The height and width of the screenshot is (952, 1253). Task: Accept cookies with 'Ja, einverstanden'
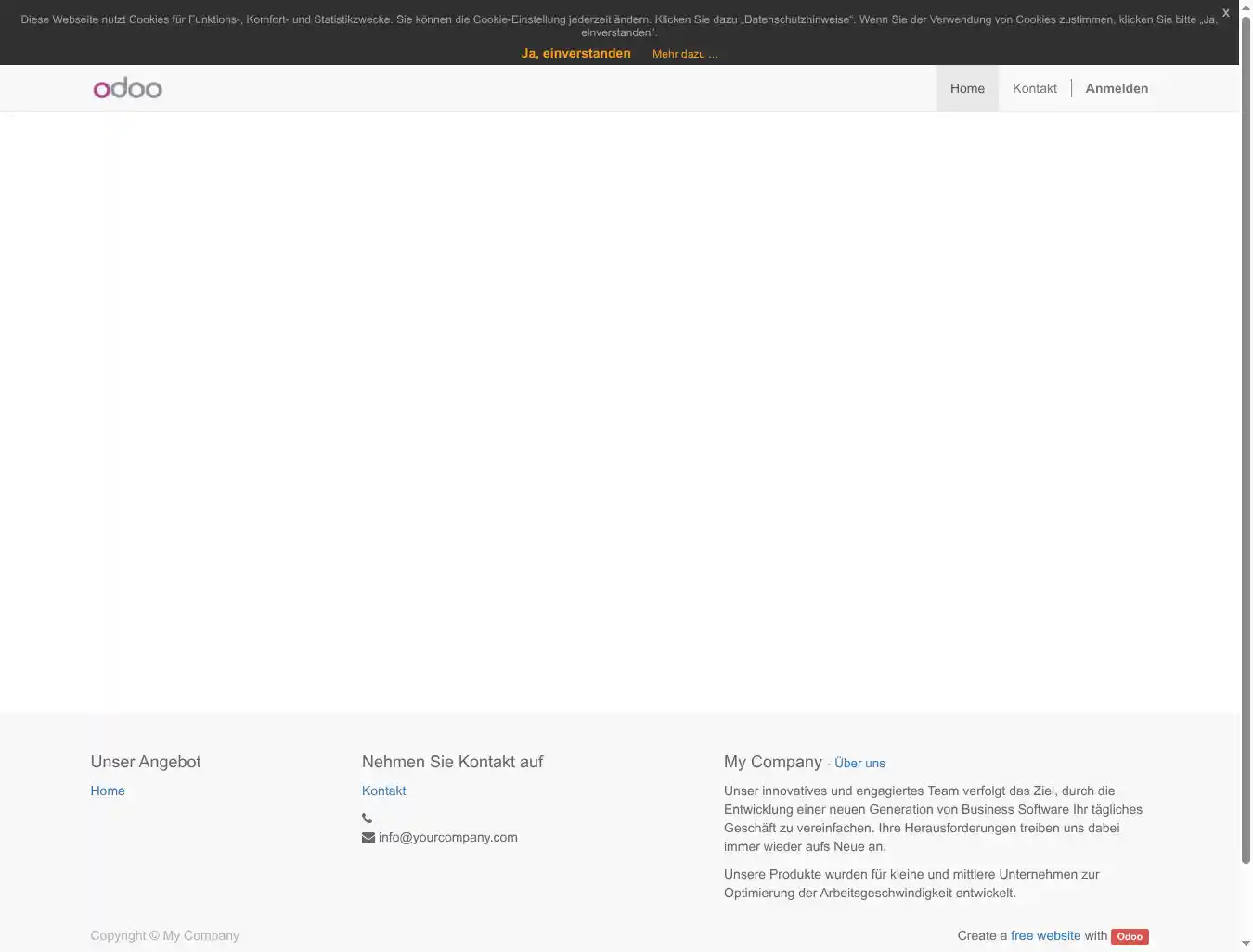[575, 54]
